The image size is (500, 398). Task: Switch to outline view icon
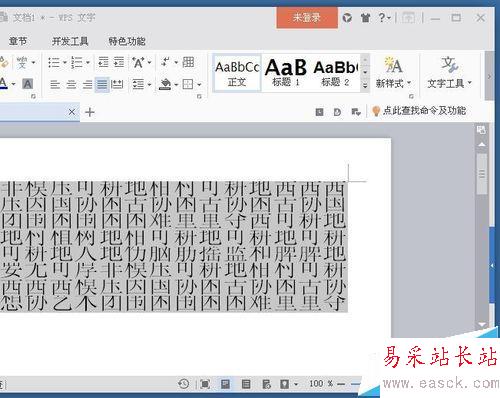(x=246, y=384)
